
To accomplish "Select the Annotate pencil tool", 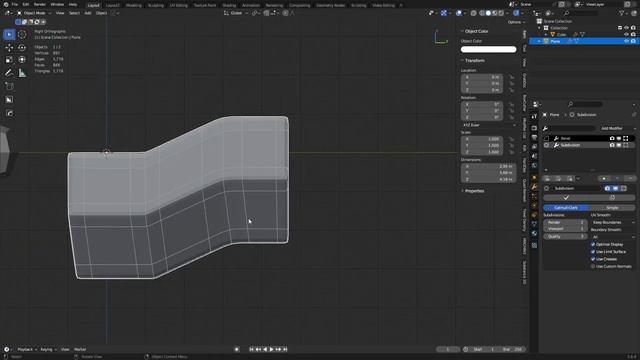I will point(9,73).
